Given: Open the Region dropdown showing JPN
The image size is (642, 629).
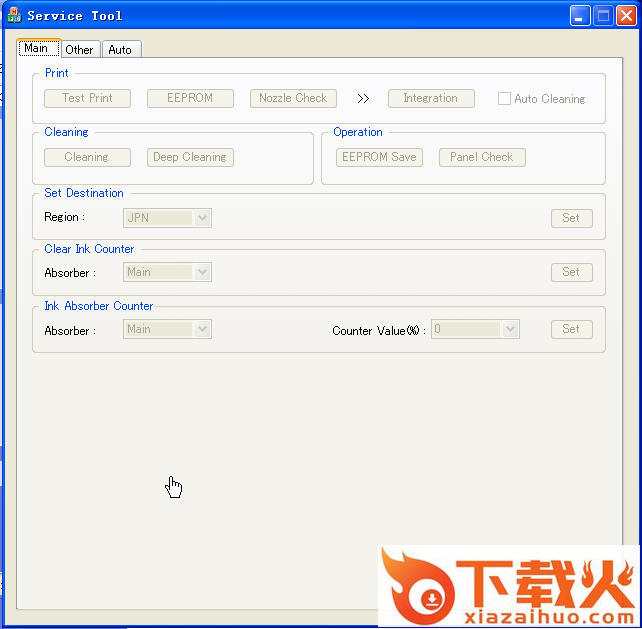Looking at the screenshot, I should point(167,218).
